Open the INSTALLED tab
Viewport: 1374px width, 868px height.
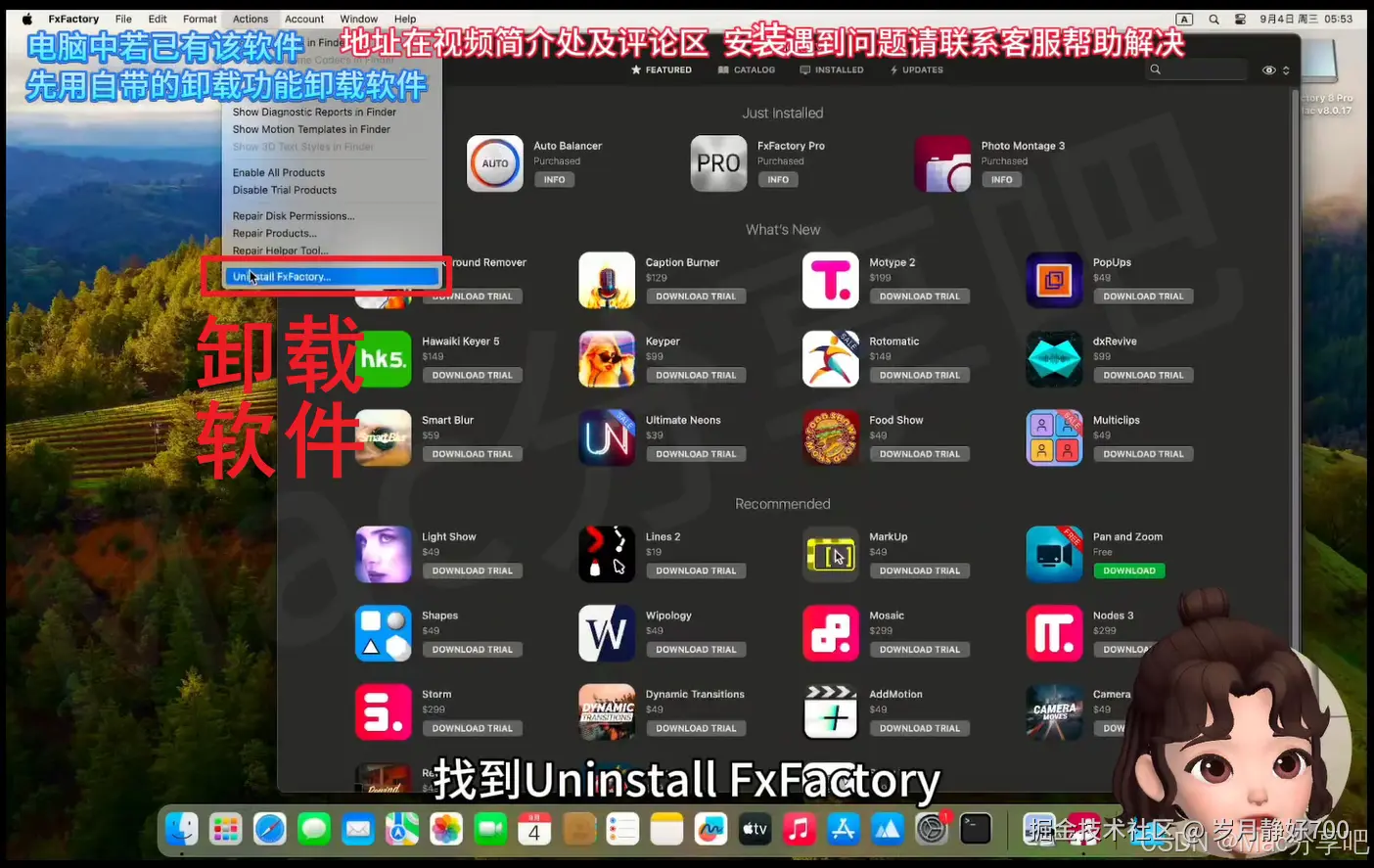click(x=832, y=69)
